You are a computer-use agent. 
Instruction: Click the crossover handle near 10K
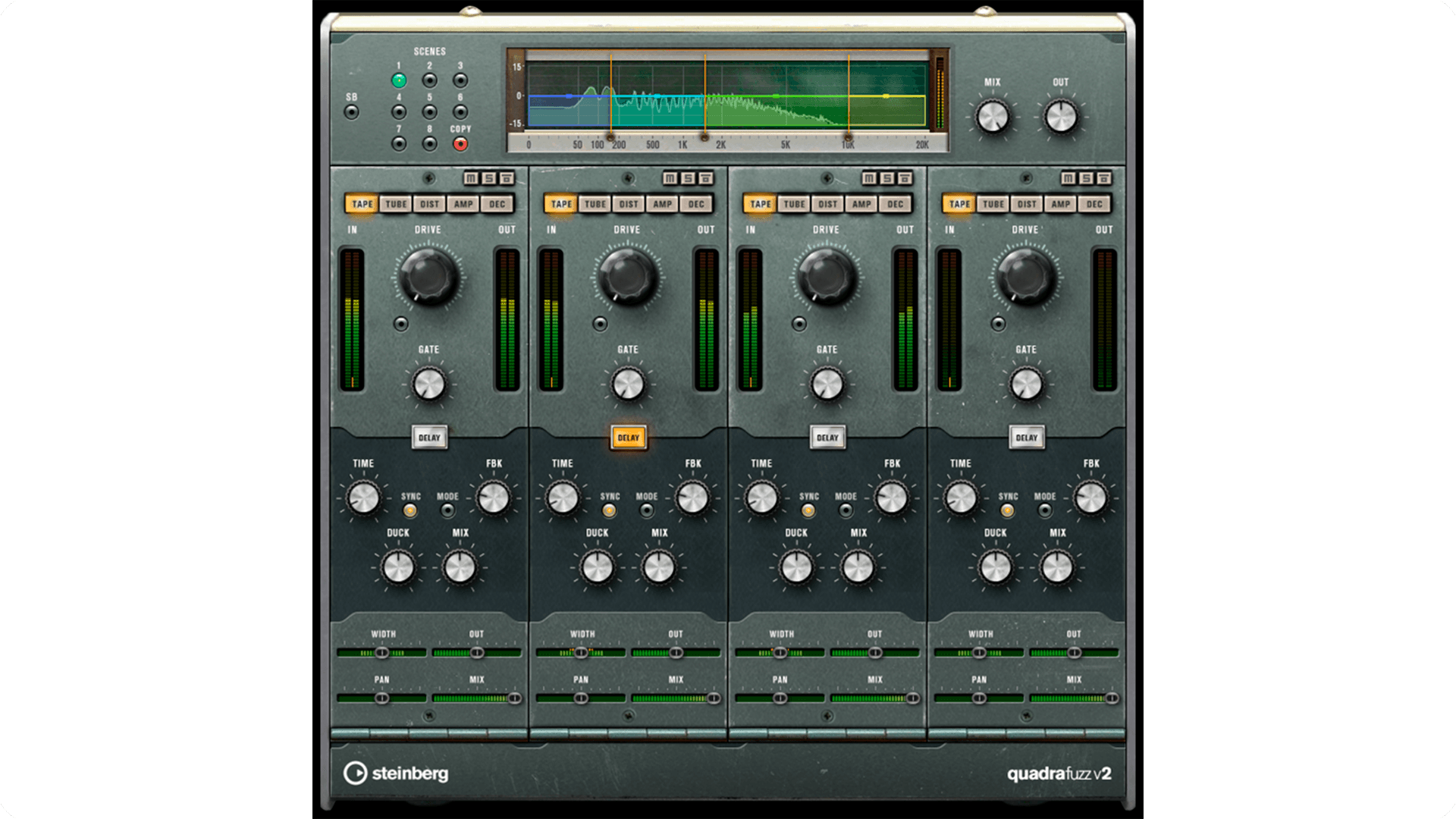848,137
